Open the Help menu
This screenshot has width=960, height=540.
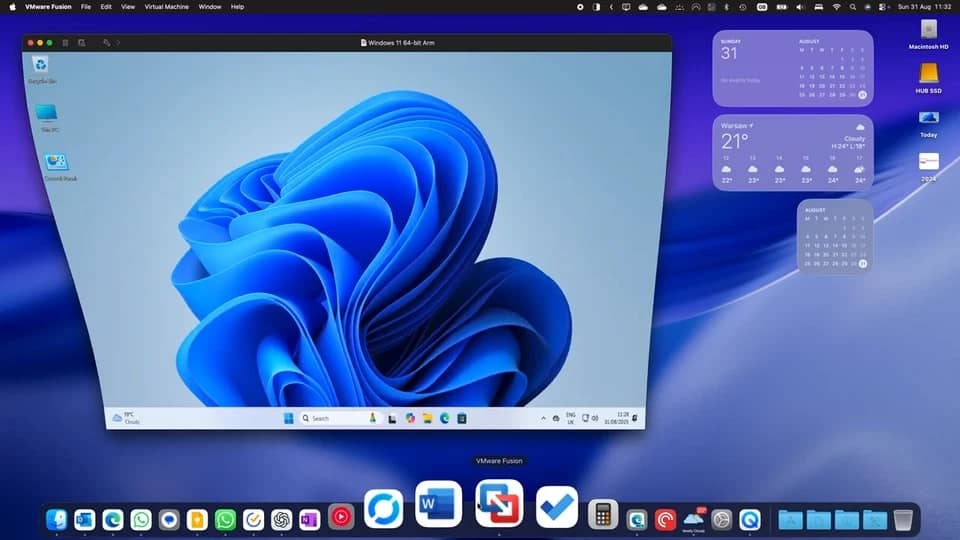pyautogui.click(x=238, y=7)
